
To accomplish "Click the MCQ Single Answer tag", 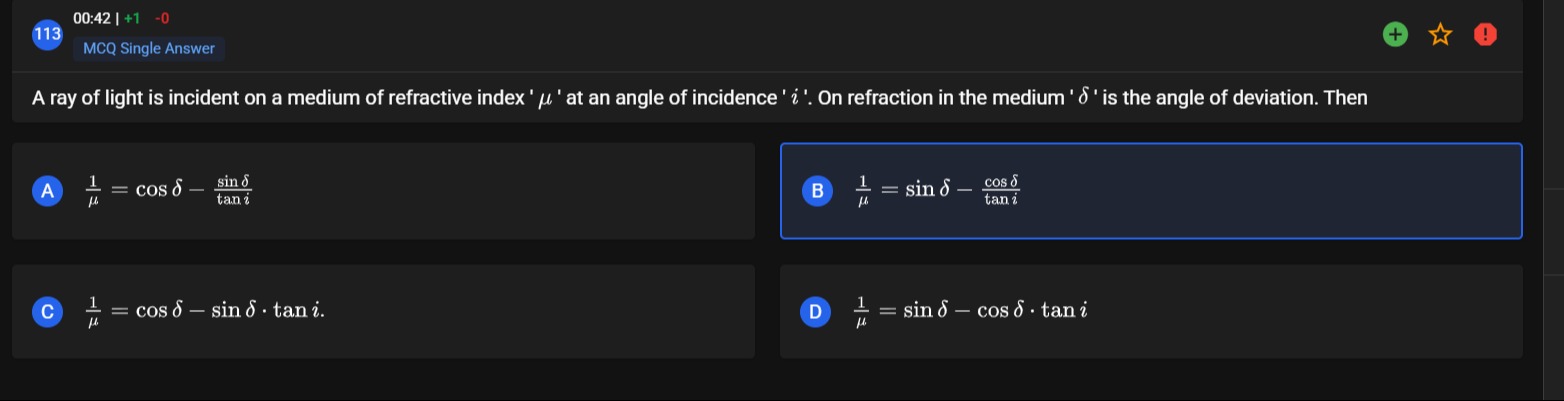I will (x=149, y=48).
